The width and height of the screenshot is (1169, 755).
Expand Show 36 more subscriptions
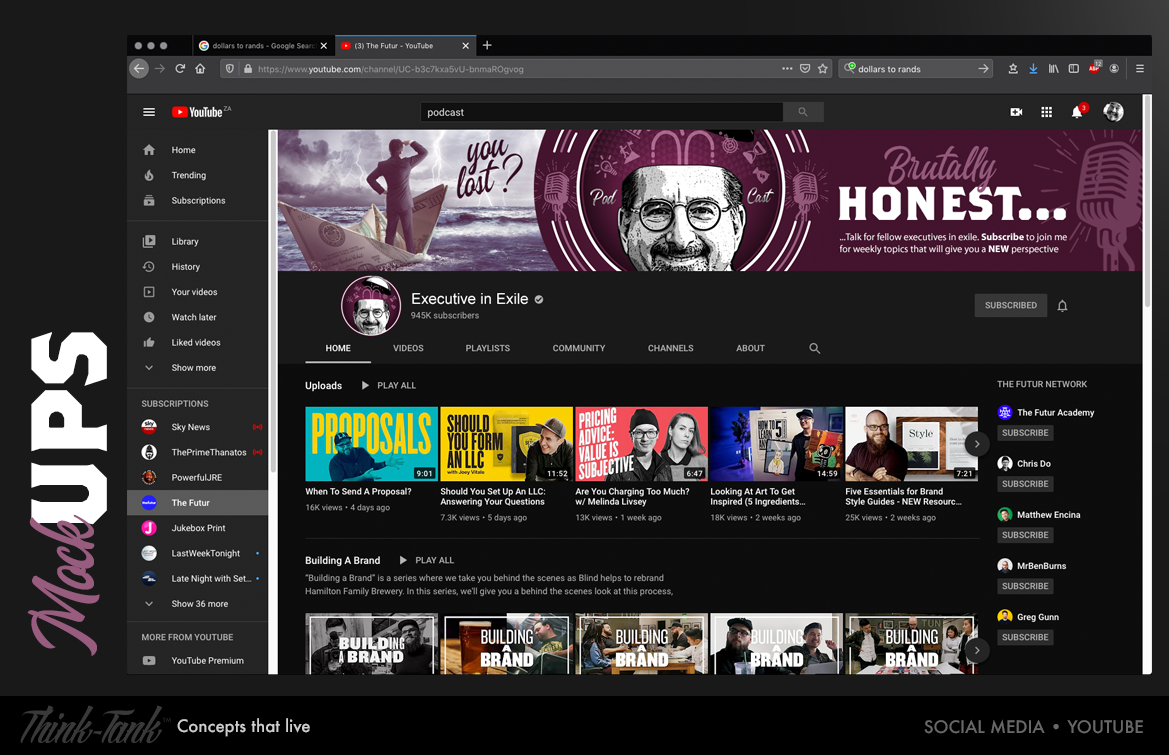point(199,604)
